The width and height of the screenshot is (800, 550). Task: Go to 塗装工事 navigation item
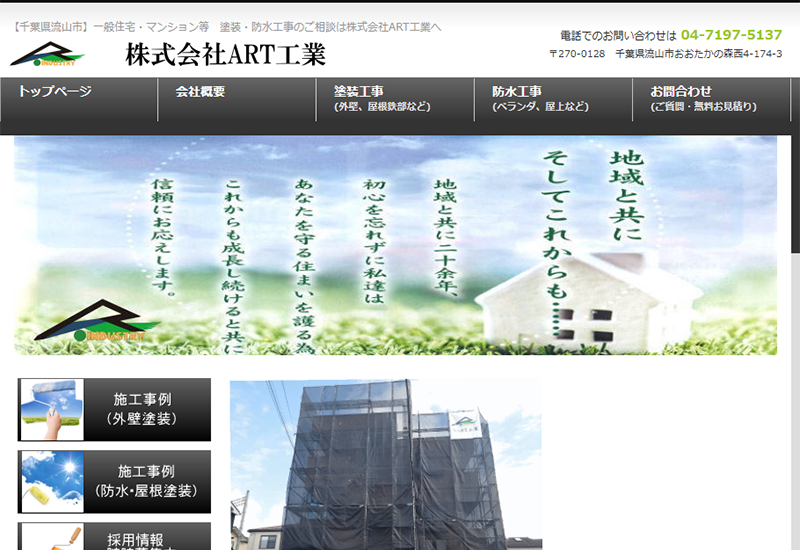click(395, 100)
